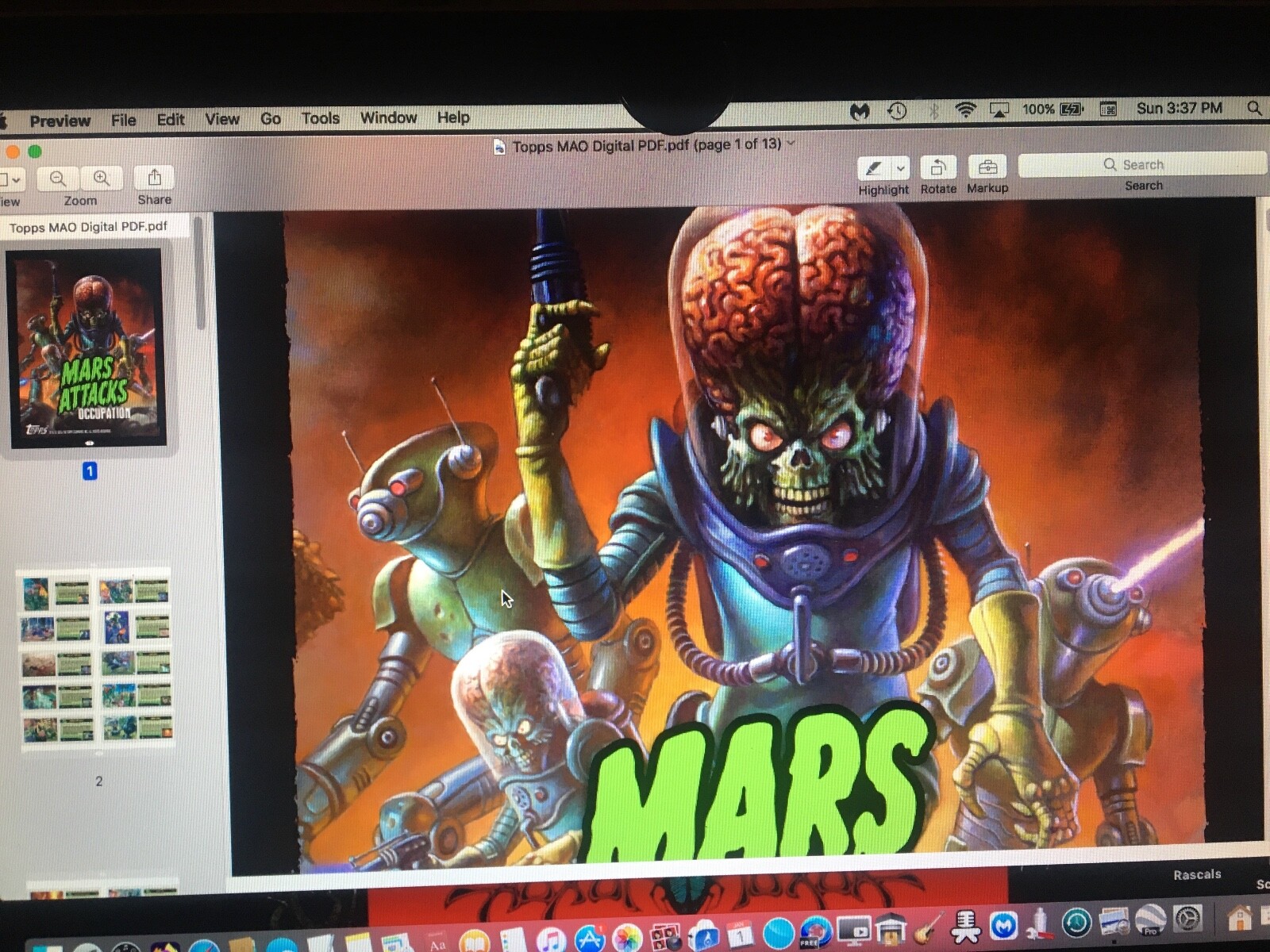This screenshot has height=952, width=1270.
Task: Click the Zoom In magnifier button
Action: pos(102,178)
